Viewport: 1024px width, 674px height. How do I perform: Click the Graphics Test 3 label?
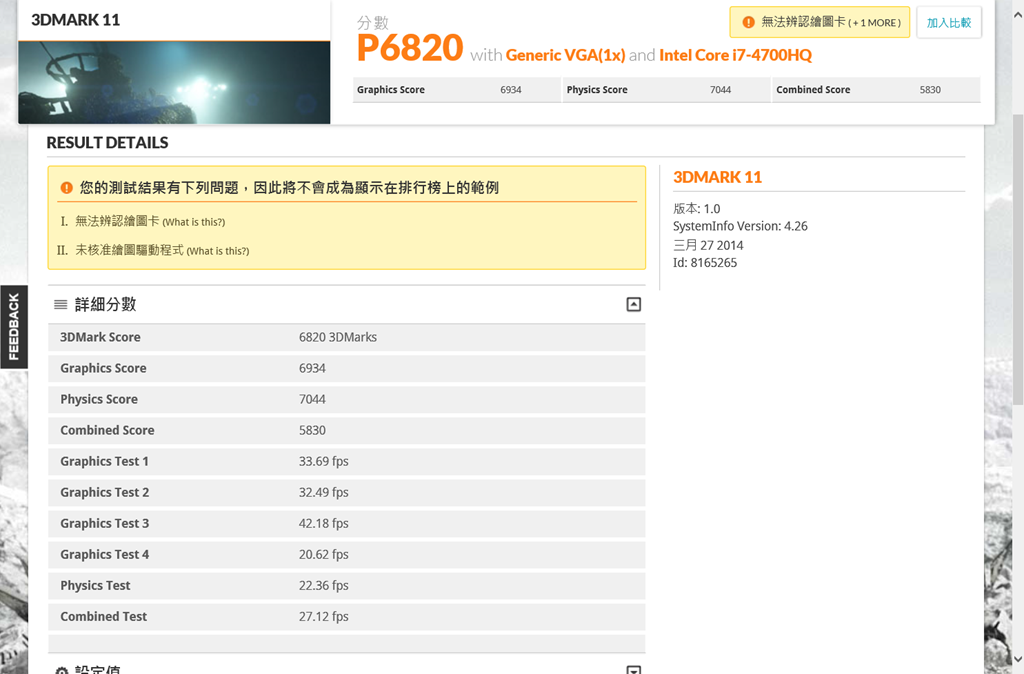point(104,523)
